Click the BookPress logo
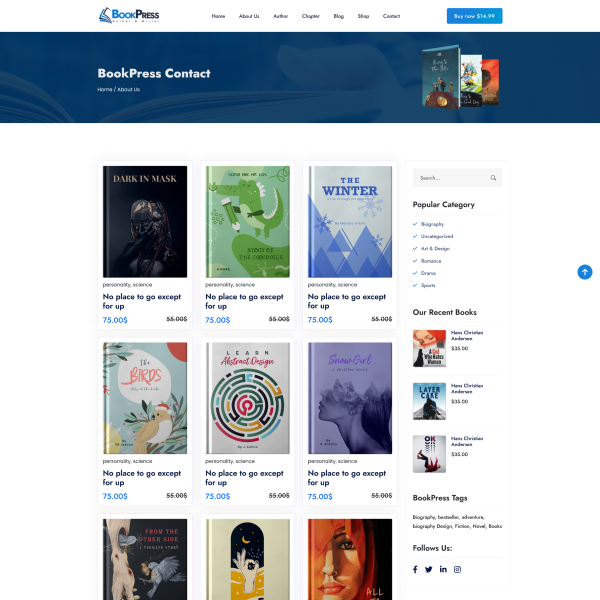This screenshot has height=600, width=600. [129, 15]
